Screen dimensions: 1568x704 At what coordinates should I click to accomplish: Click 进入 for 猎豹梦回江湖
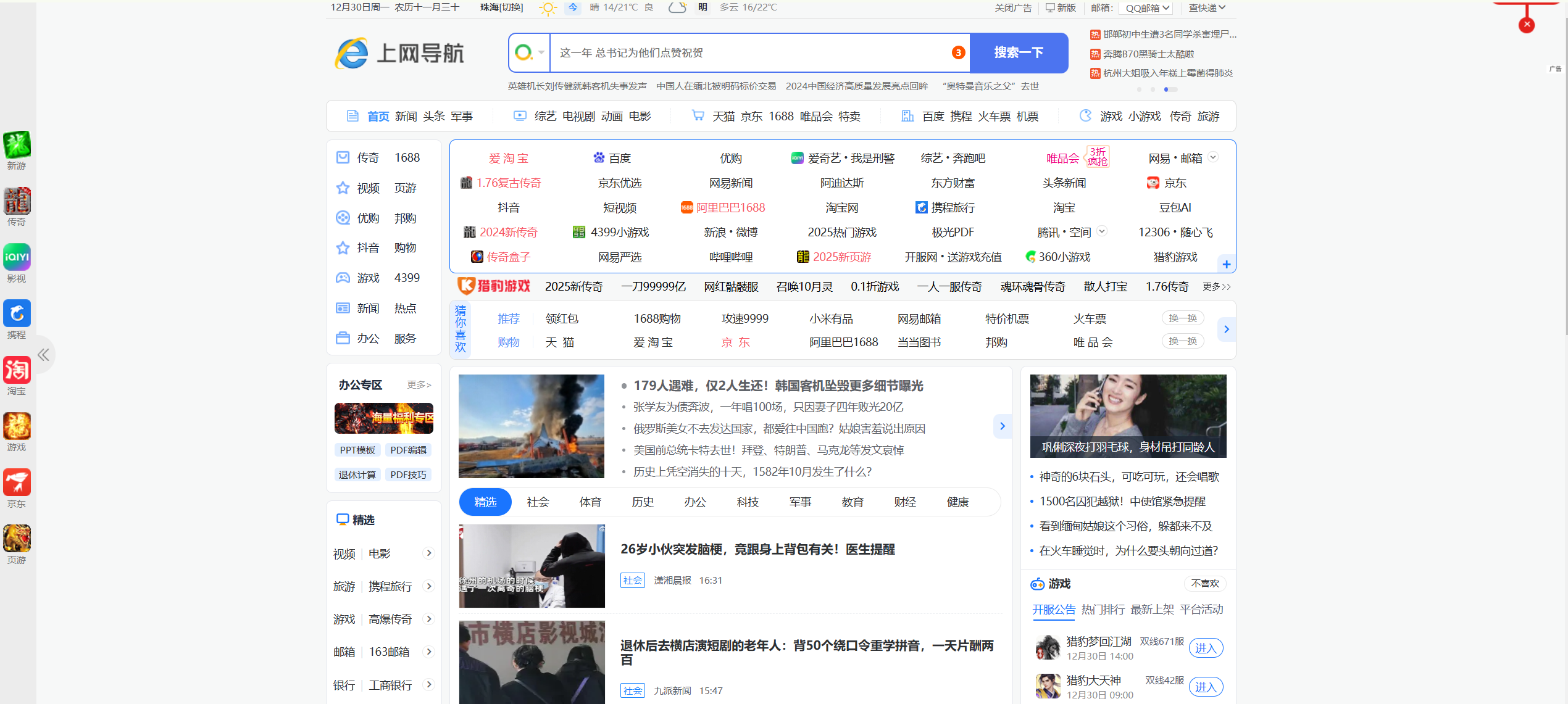1205,648
